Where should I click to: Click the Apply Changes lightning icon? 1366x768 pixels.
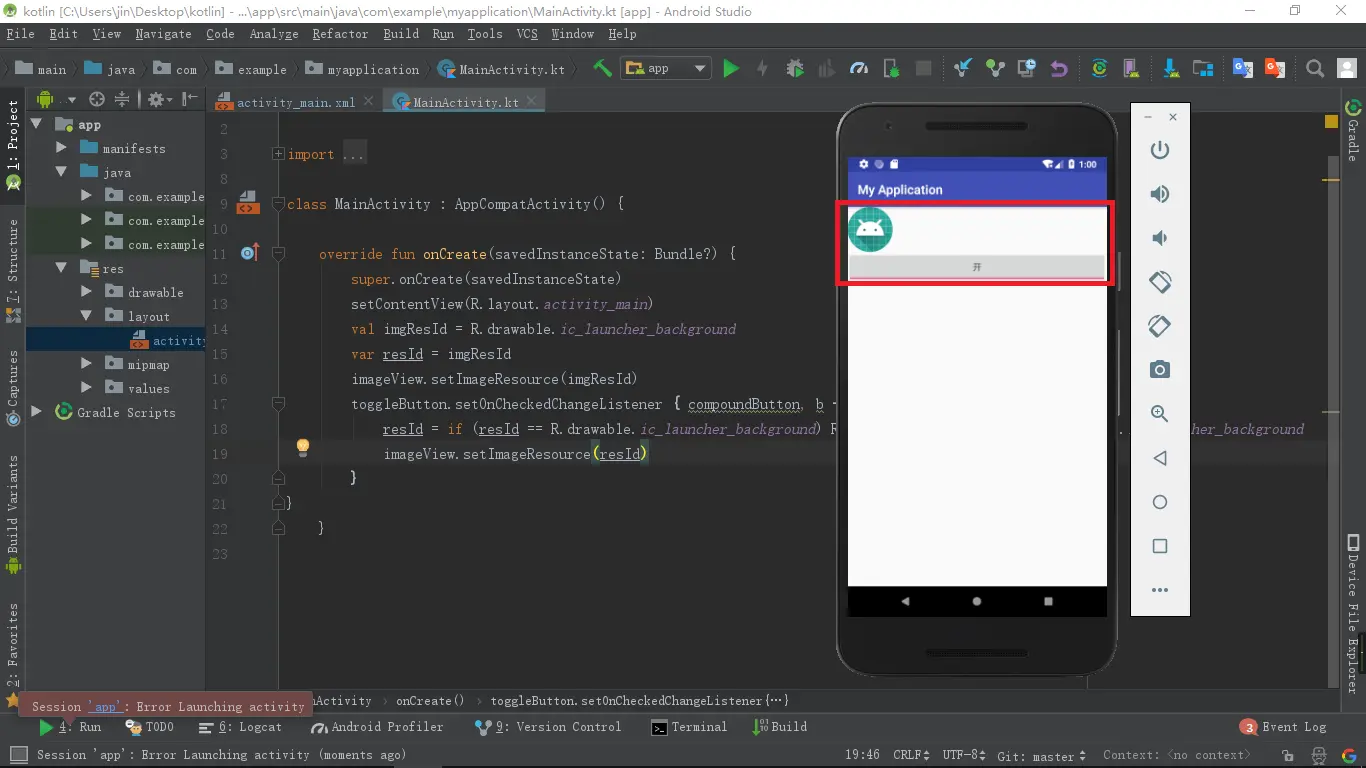(x=762, y=68)
